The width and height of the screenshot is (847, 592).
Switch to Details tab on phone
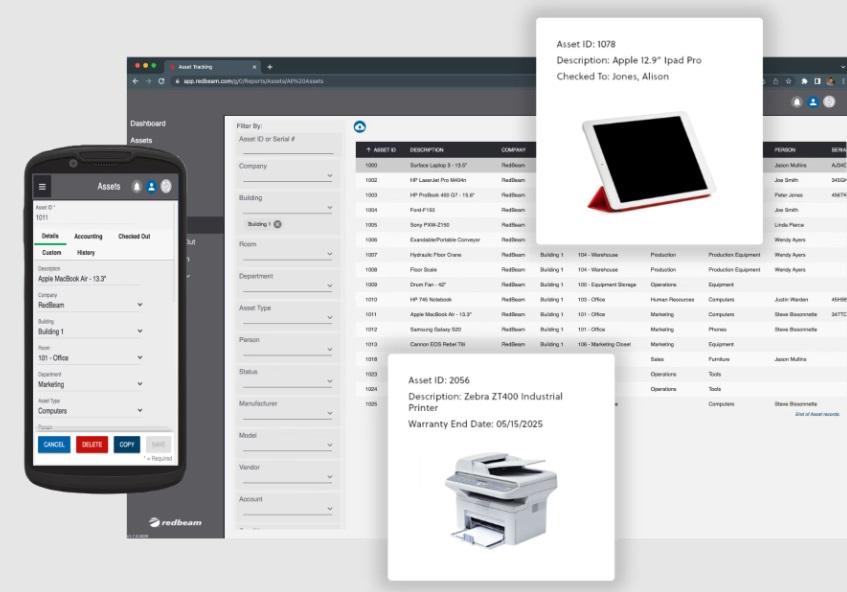(50, 236)
